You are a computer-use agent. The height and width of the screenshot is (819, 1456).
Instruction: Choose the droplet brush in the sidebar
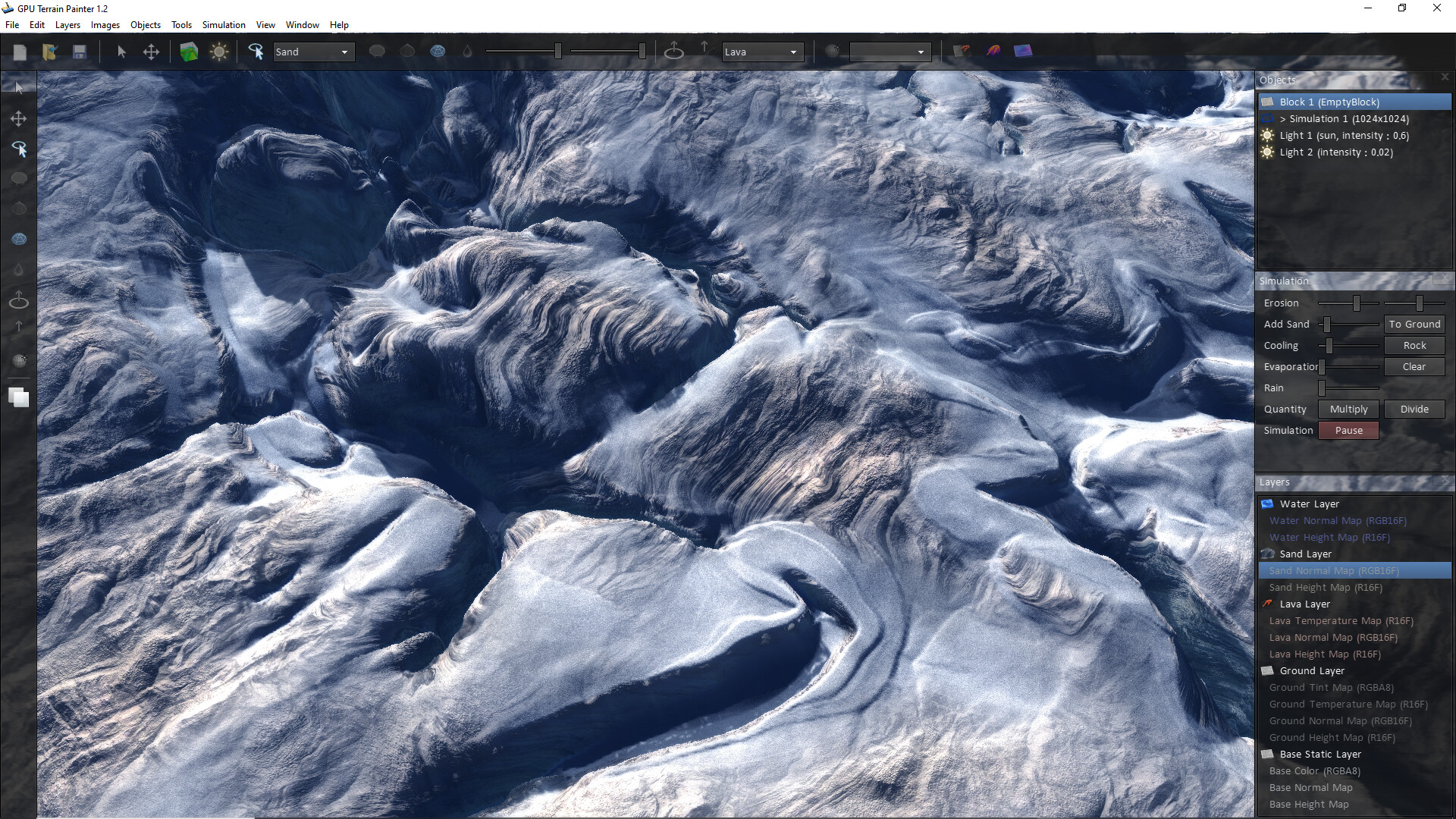tap(18, 269)
